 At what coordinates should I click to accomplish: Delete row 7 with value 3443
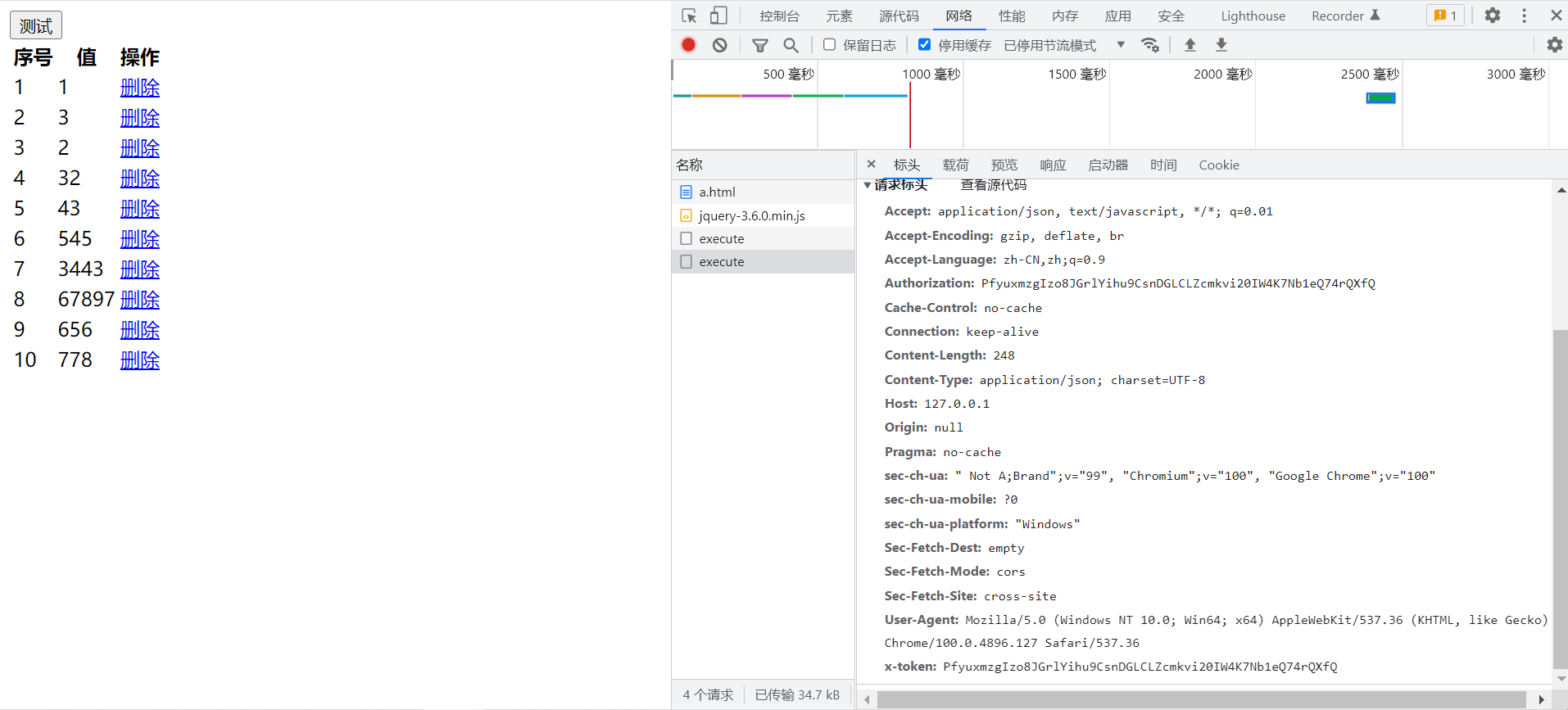click(x=140, y=269)
